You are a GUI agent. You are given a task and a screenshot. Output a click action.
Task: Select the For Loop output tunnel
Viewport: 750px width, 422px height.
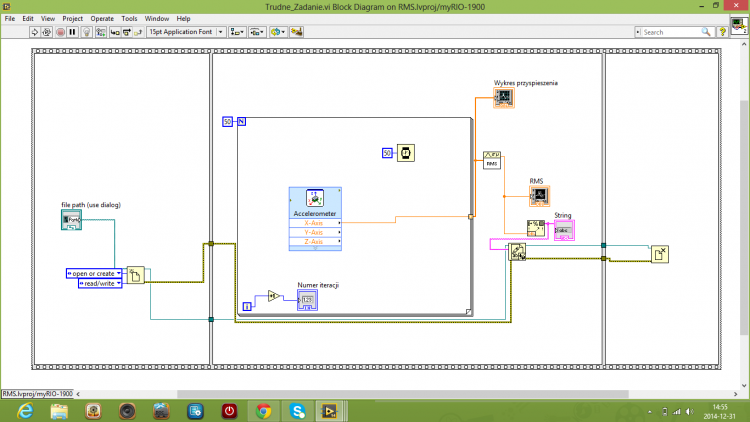(x=471, y=217)
